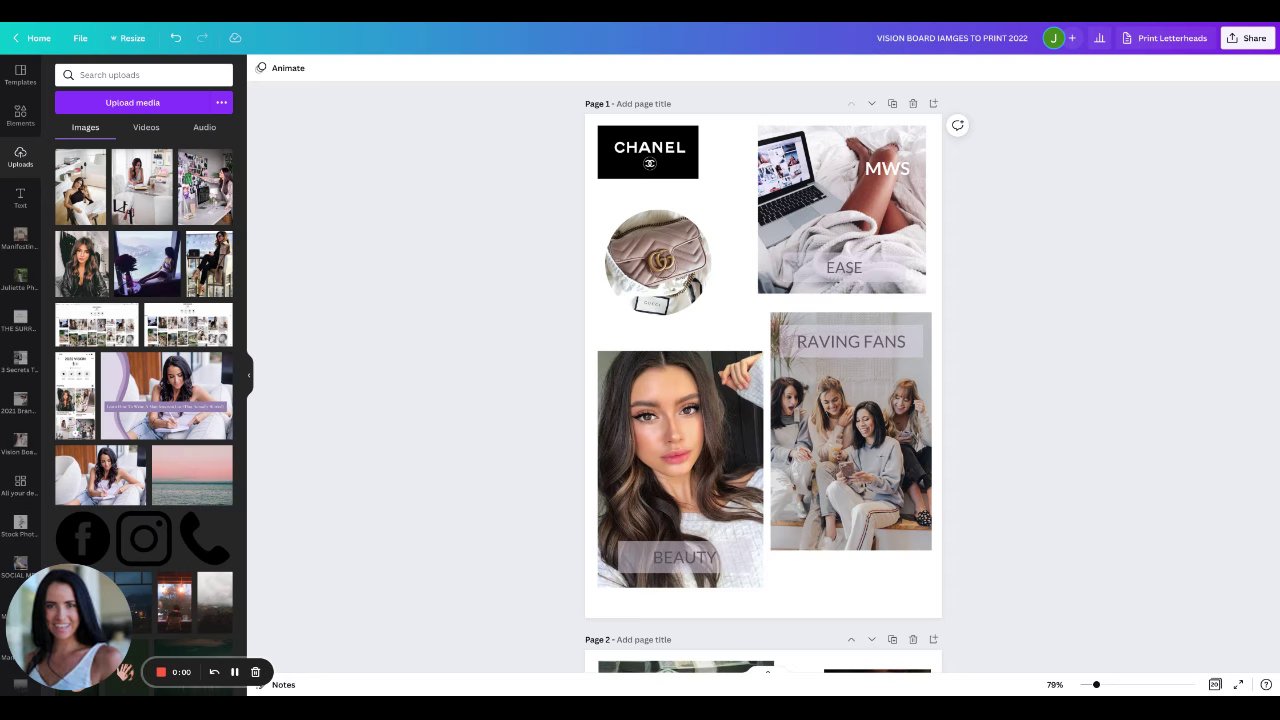This screenshot has width=1280, height=720.
Task: Select the phone icon upload thumbnail
Action: tap(204, 538)
